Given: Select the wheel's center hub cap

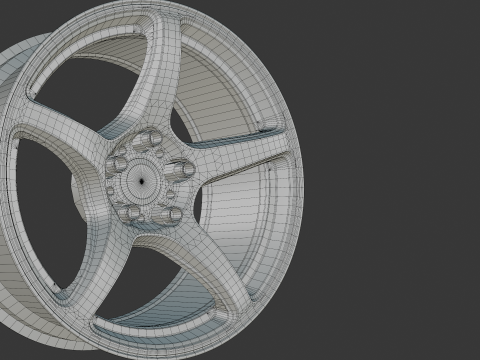Looking at the screenshot, I should click(142, 181).
